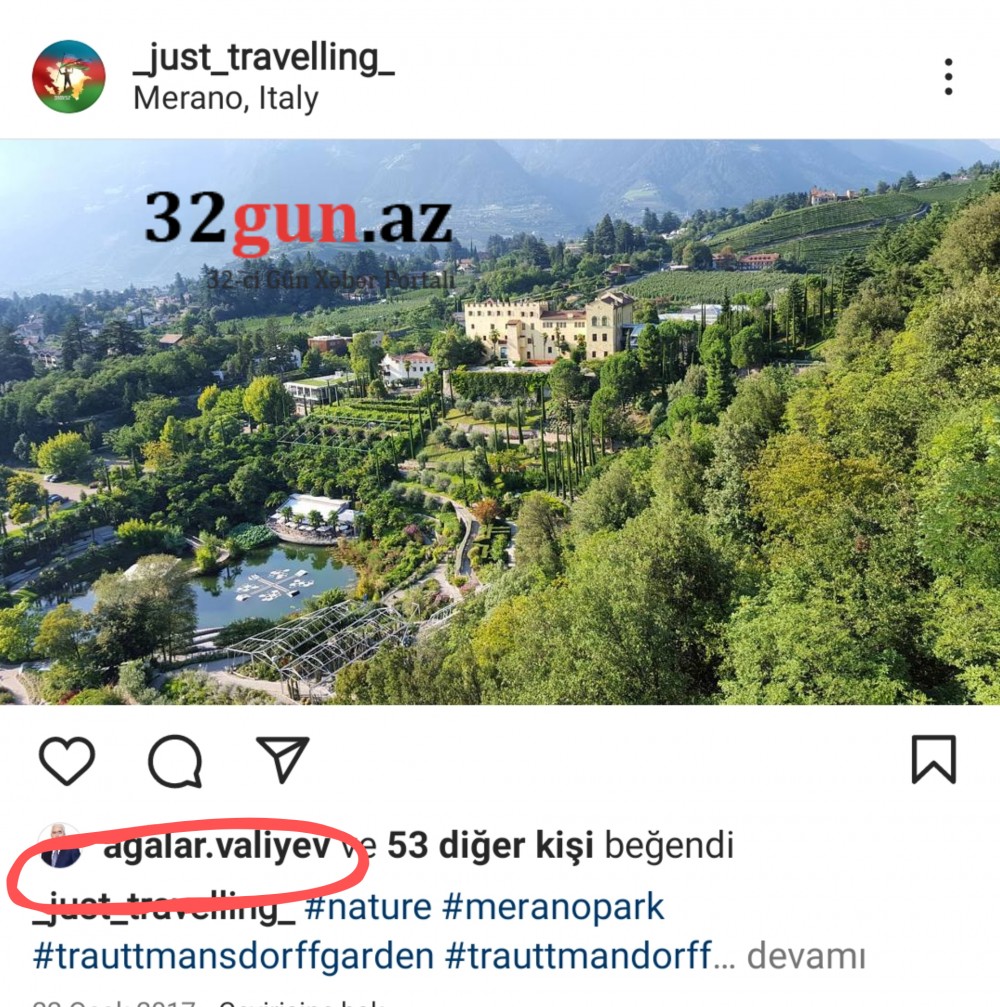Save the post with the bookmark icon
The height and width of the screenshot is (1007, 1000).
(934, 759)
